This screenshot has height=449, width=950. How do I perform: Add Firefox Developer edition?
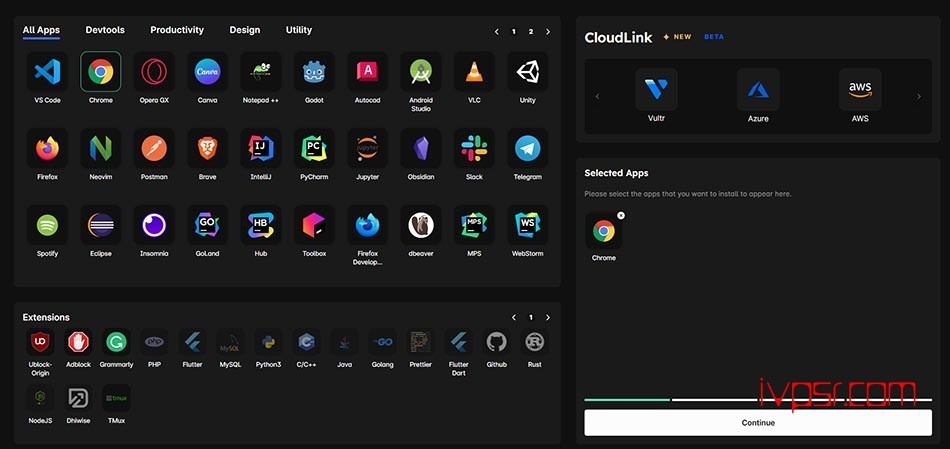point(367,225)
